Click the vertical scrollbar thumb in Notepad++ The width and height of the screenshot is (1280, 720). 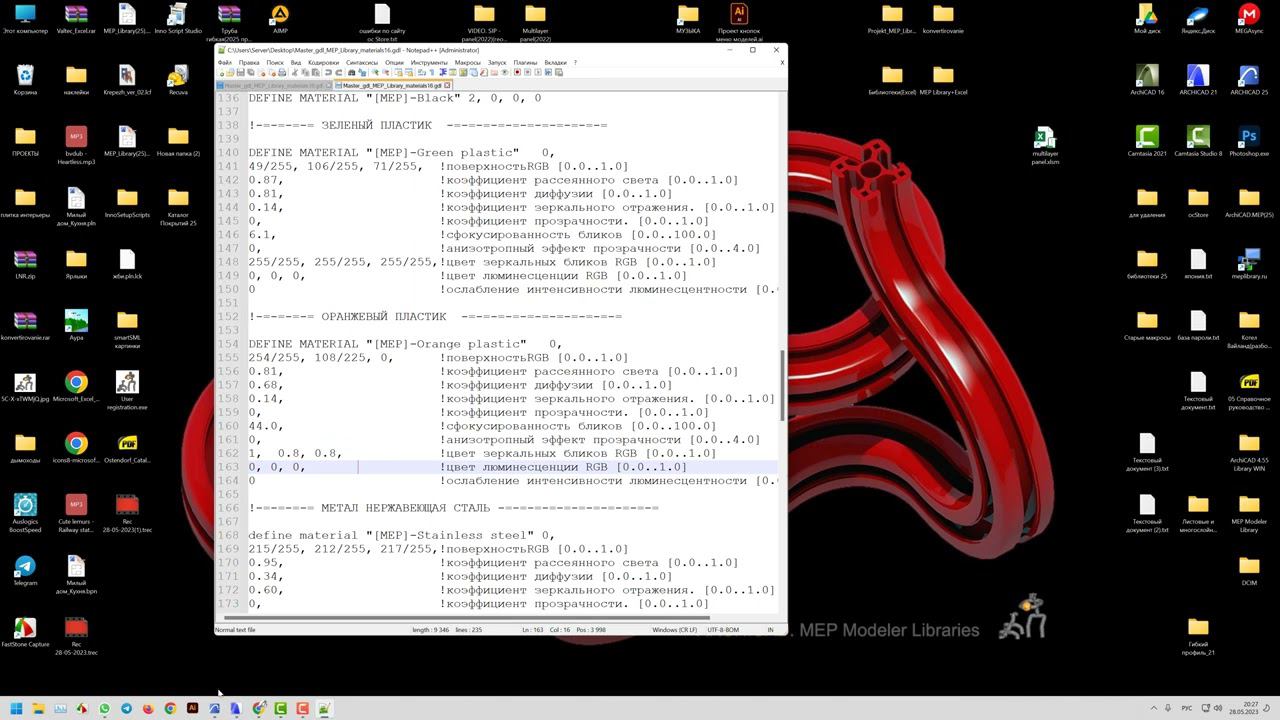coord(781,386)
